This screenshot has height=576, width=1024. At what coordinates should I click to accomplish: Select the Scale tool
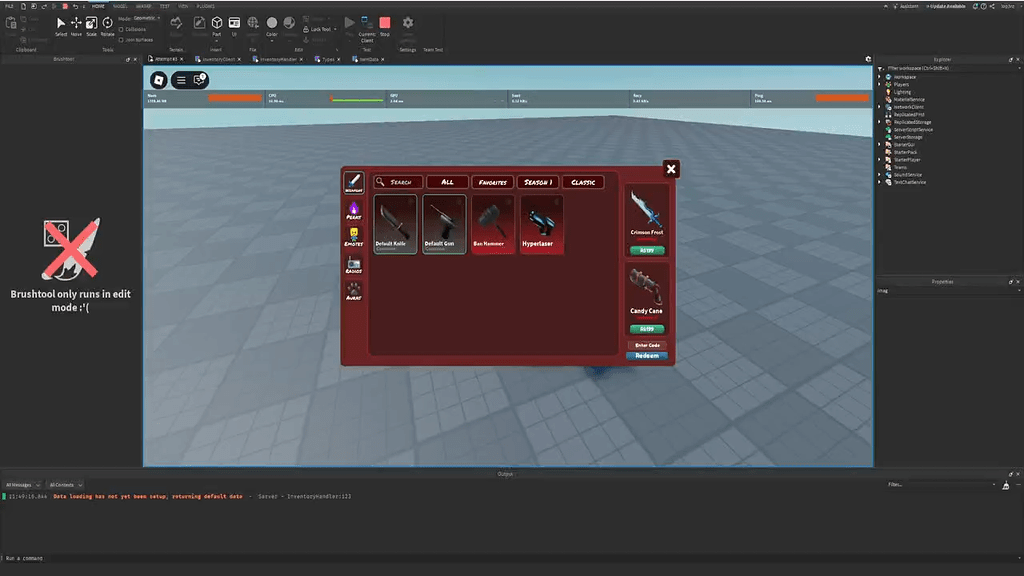pyautogui.click(x=91, y=22)
